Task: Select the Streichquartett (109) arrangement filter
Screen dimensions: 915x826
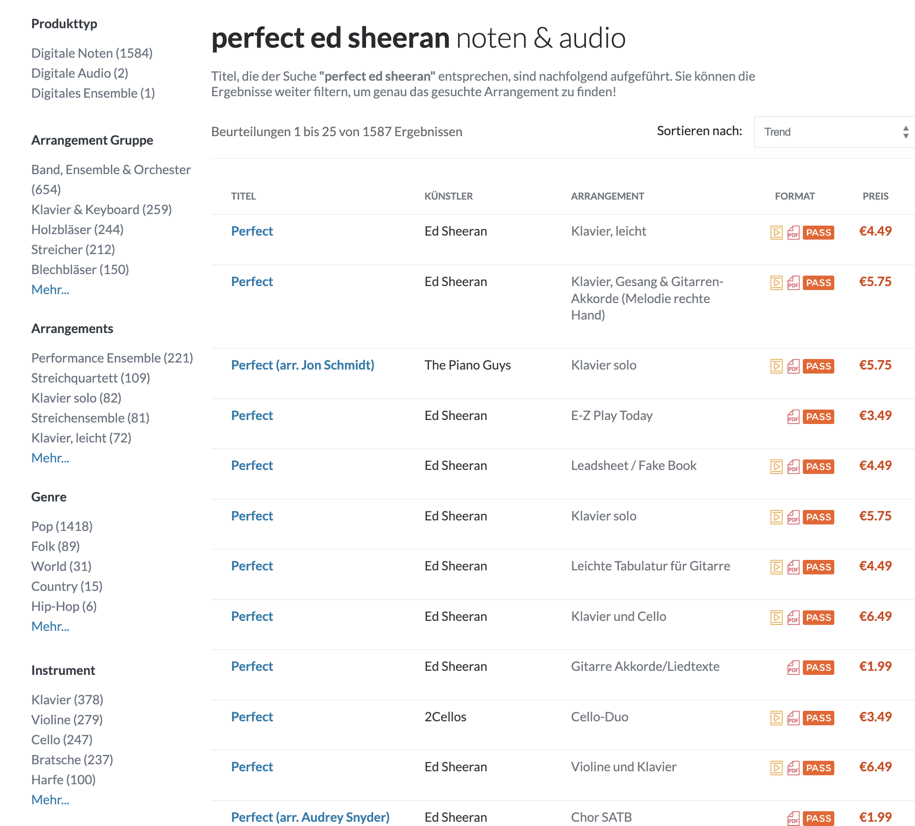Action: coord(90,378)
